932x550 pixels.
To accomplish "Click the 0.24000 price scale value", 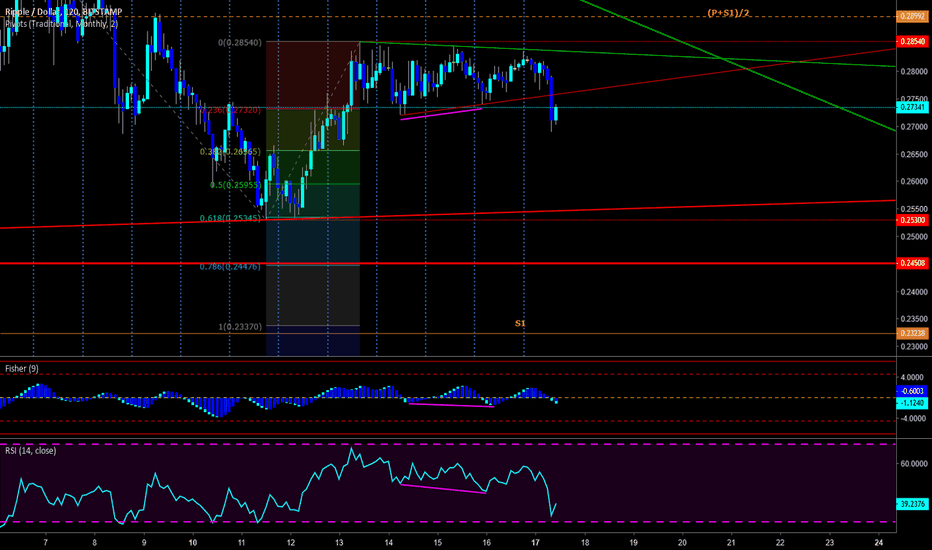I will click(x=914, y=291).
